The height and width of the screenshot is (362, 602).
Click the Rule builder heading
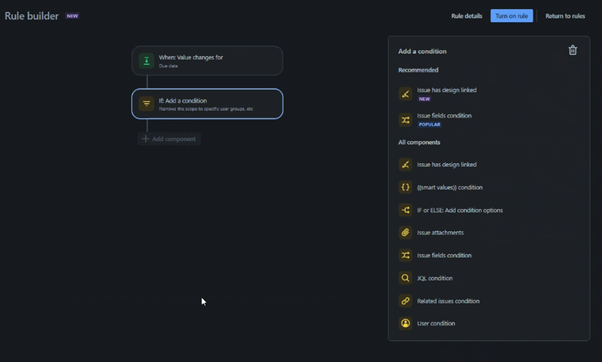(31, 16)
